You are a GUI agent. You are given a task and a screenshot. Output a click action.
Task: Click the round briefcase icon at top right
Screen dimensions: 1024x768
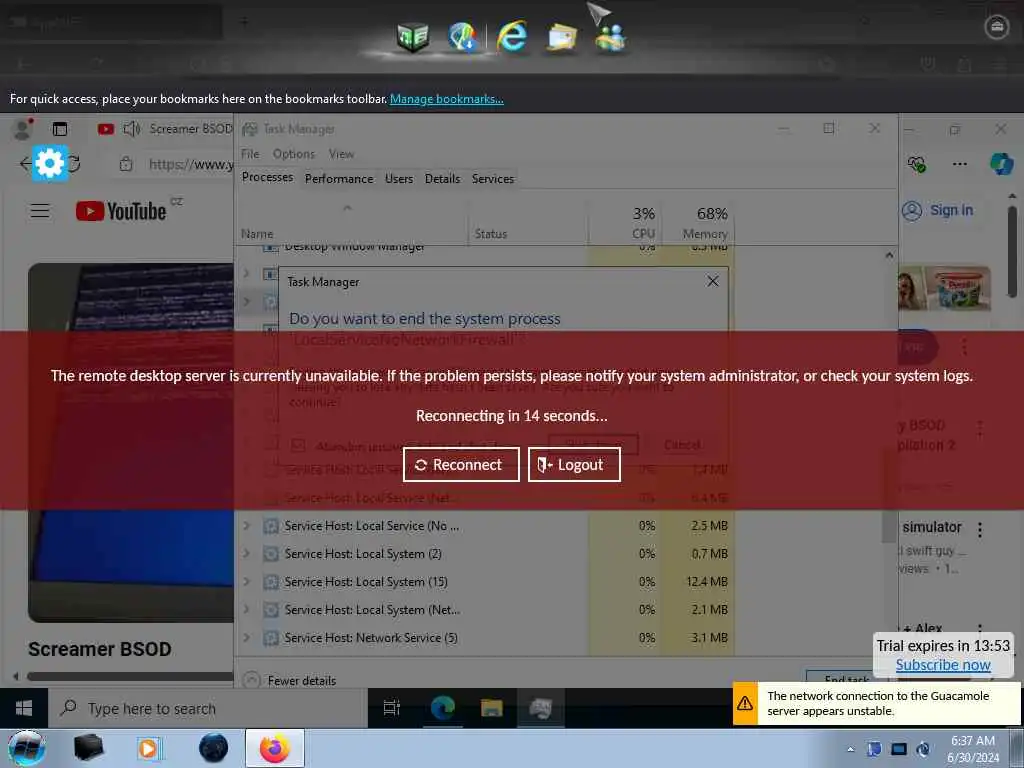(996, 27)
